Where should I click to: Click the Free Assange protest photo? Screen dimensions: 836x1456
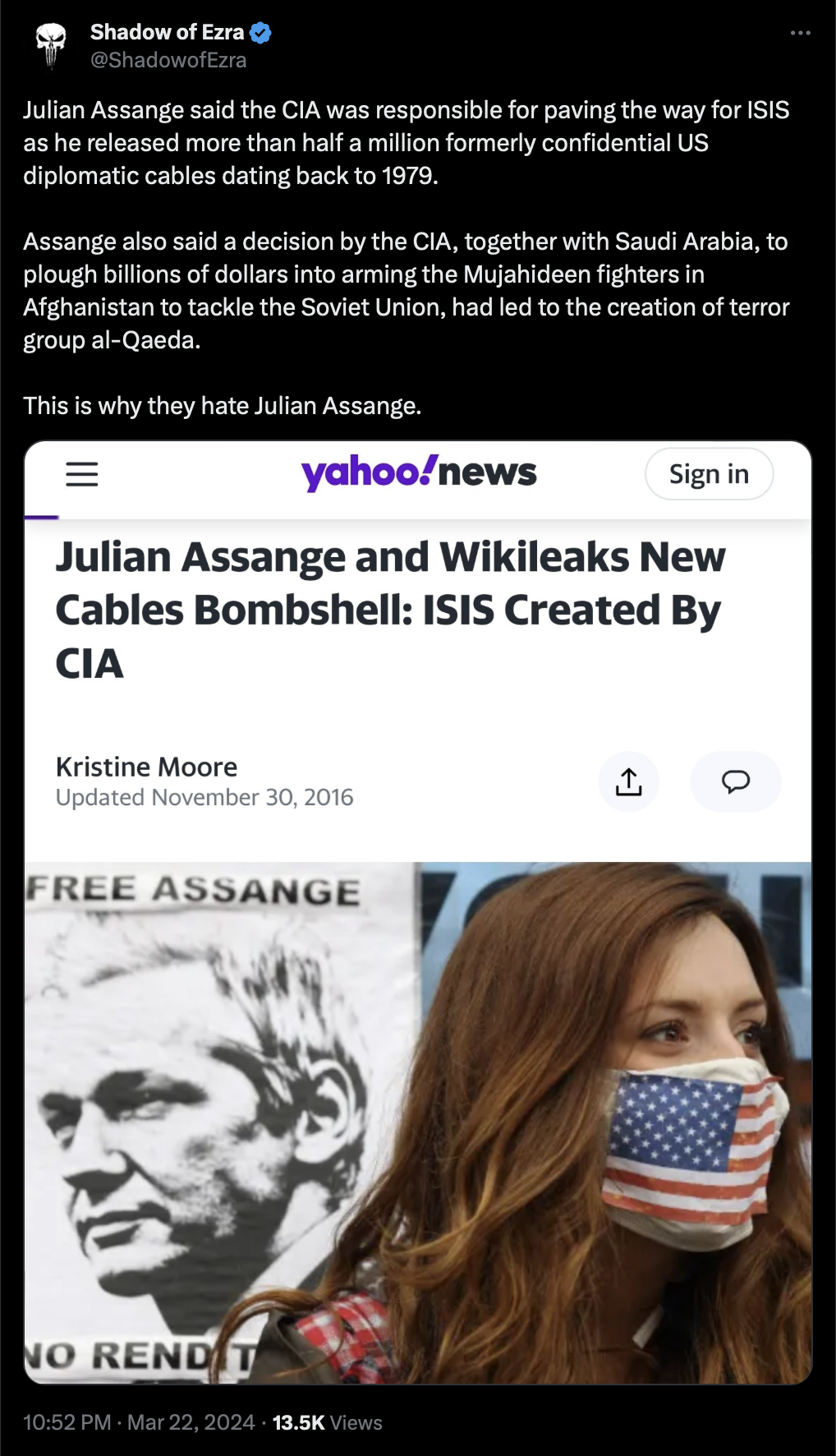(418, 1122)
